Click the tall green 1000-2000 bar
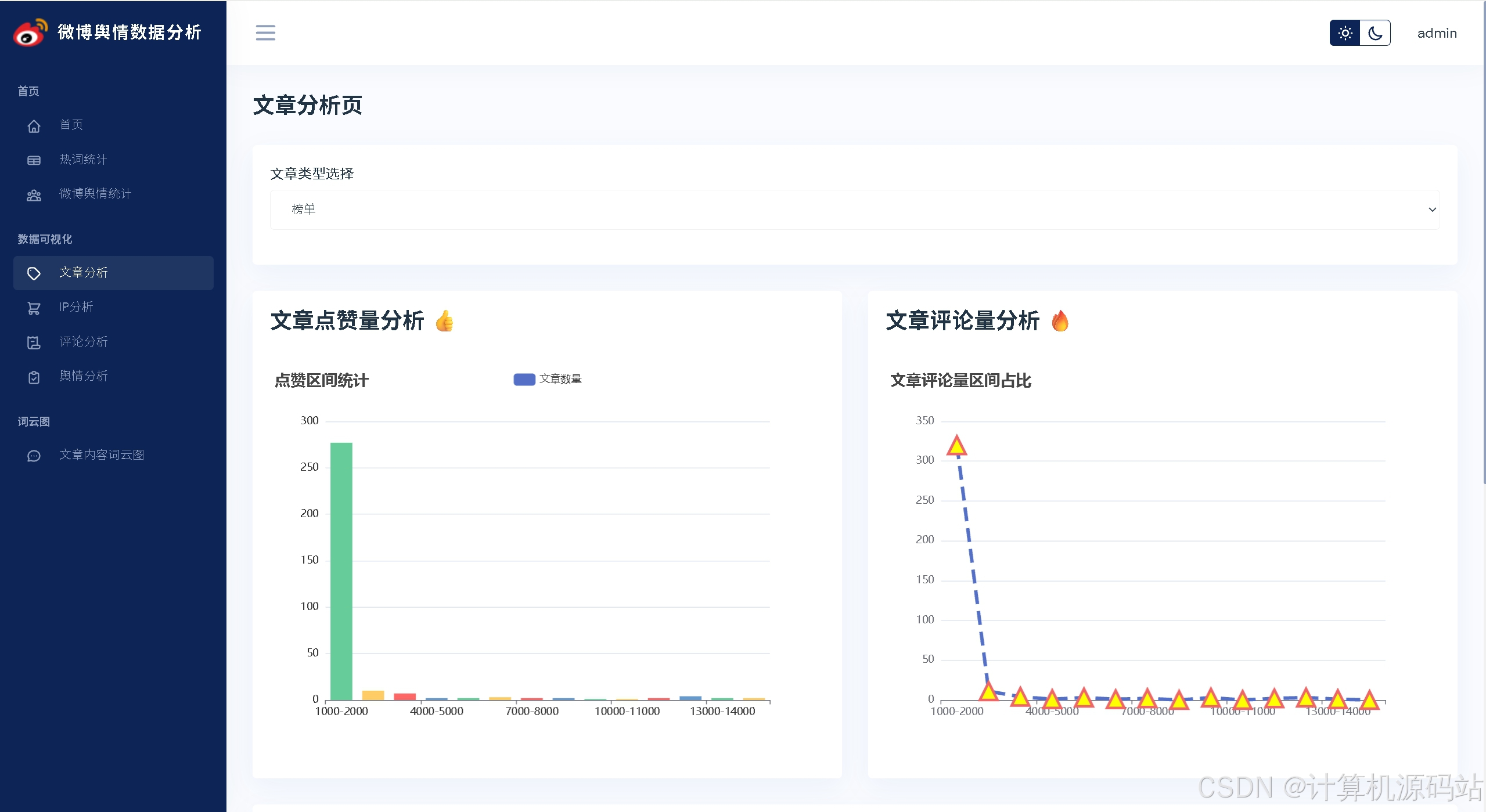The height and width of the screenshot is (812, 1486). point(341,571)
